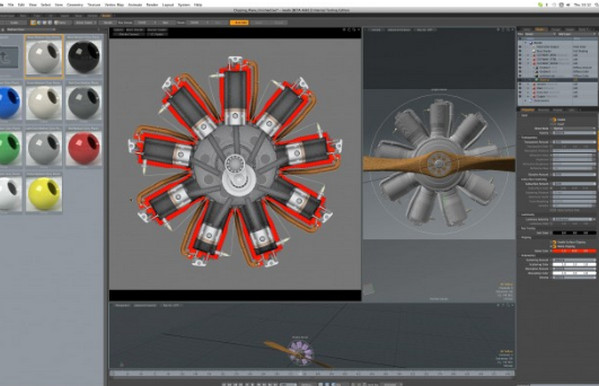
Task: Adjust the Density slider
Action: click(x=574, y=278)
